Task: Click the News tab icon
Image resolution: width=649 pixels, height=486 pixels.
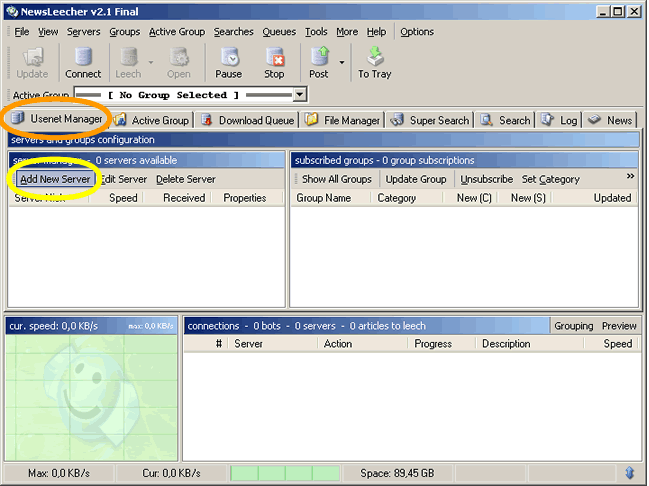Action: pos(594,120)
